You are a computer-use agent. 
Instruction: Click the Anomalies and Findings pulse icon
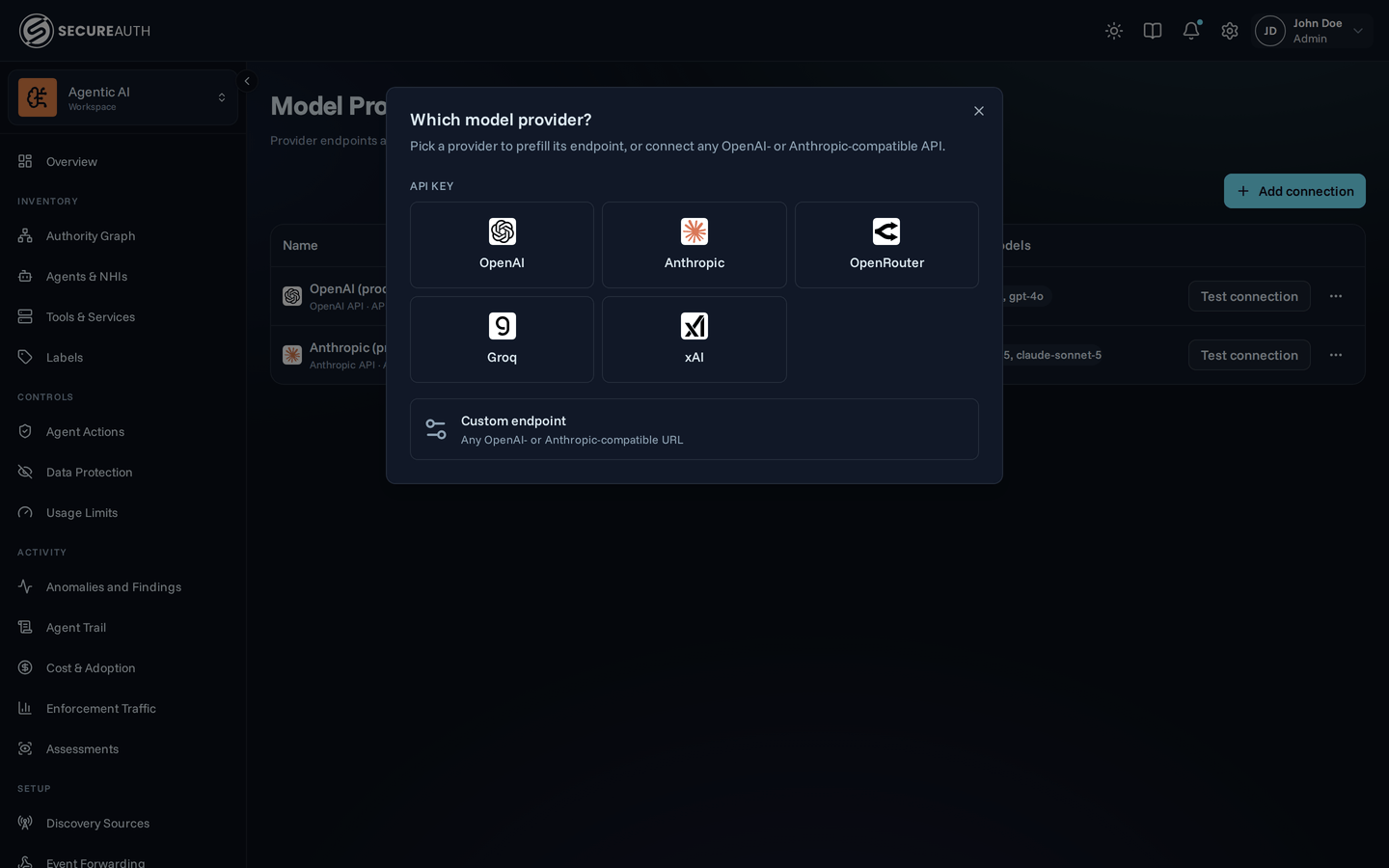click(x=25, y=586)
